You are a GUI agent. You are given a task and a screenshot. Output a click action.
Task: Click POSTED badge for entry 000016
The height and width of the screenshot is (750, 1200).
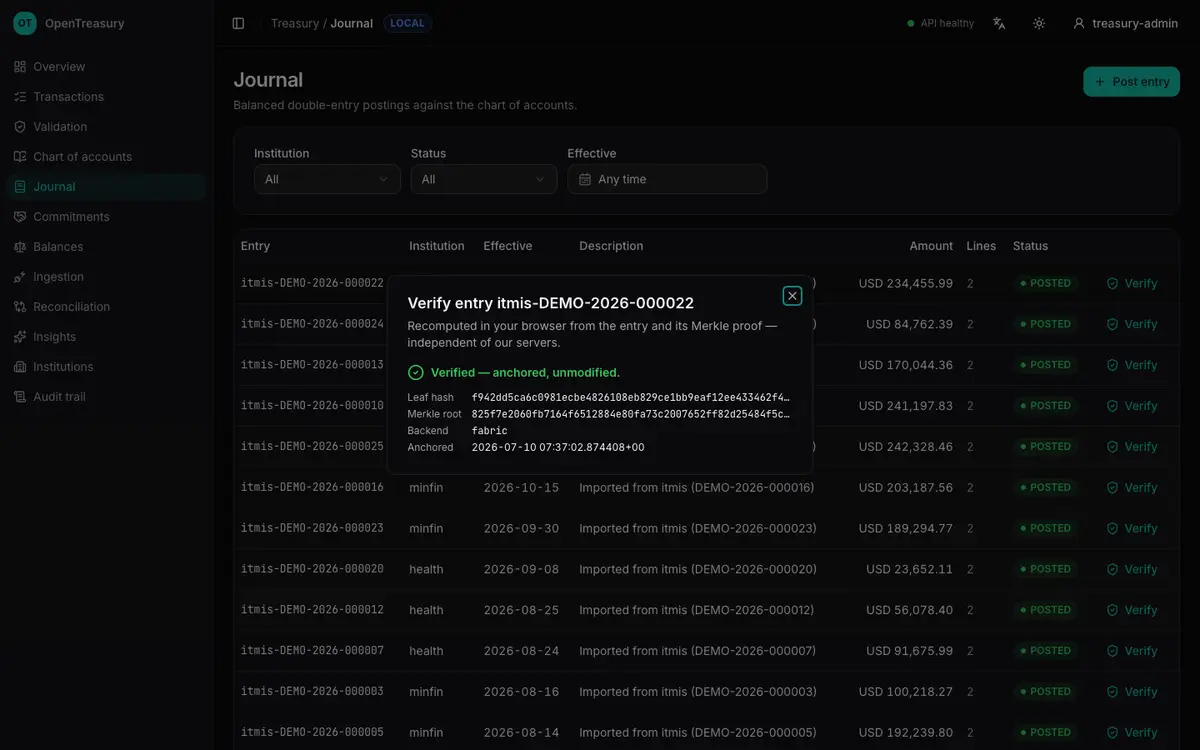(1045, 488)
